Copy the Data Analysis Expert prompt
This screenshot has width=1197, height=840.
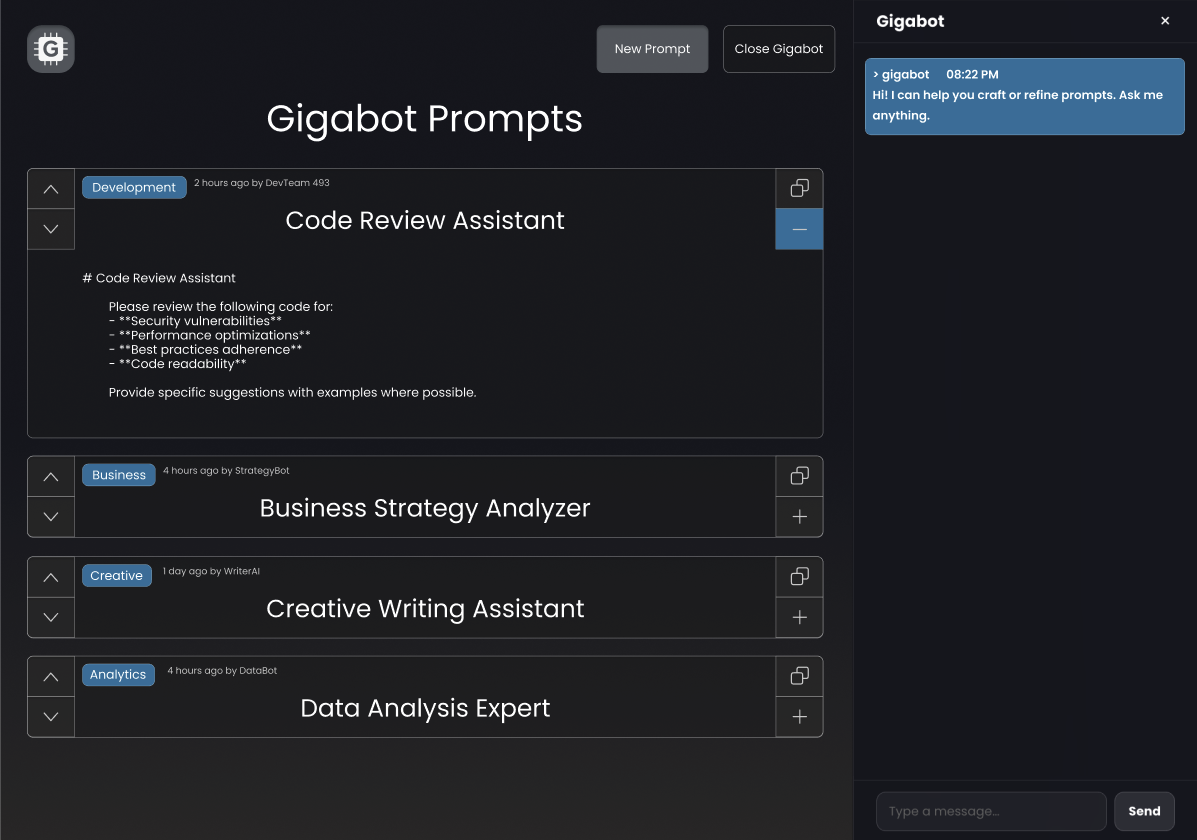[798, 676]
